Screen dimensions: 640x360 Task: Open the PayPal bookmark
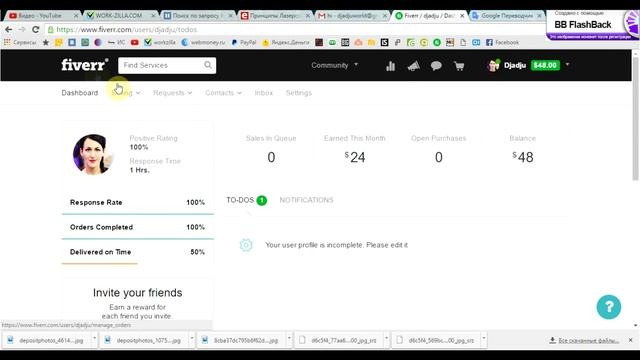(x=244, y=42)
